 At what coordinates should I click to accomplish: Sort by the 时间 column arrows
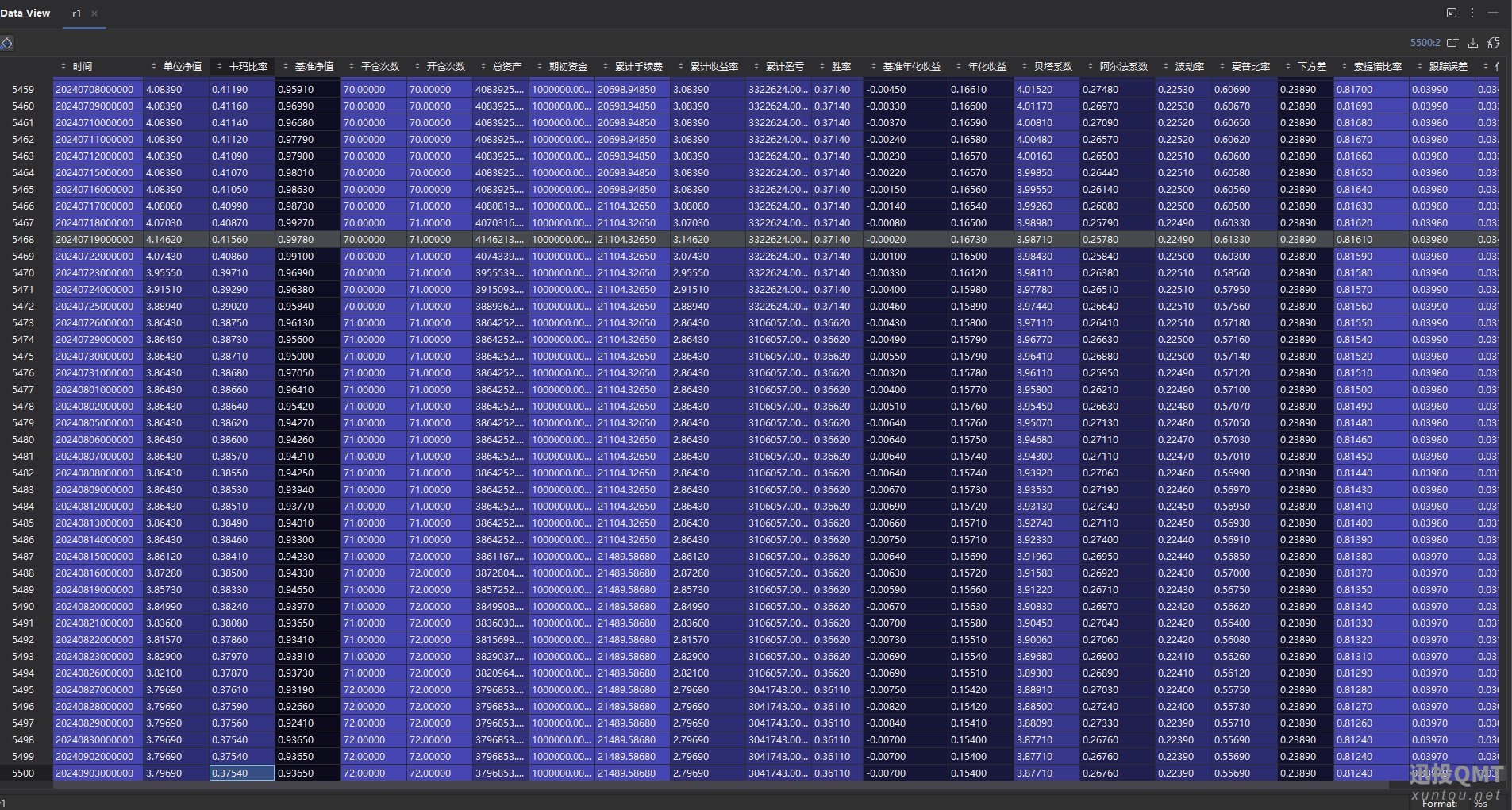(x=63, y=67)
